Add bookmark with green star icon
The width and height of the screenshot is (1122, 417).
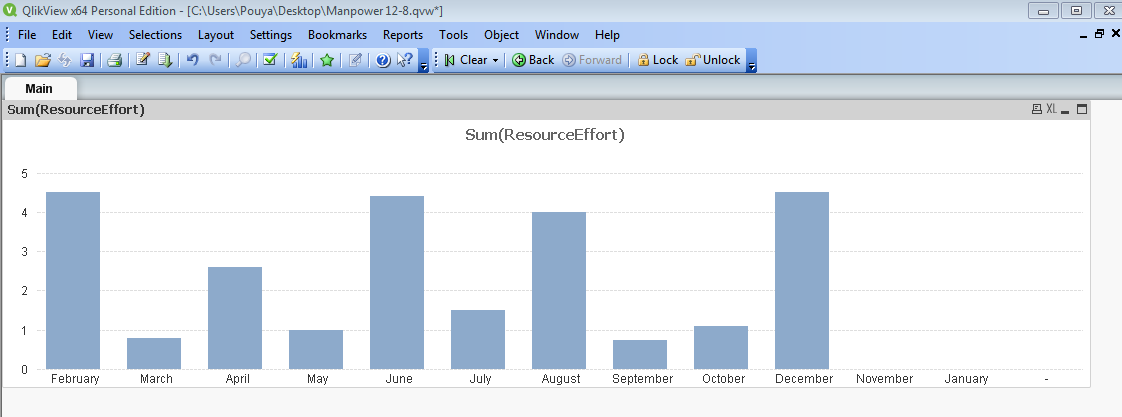327,60
